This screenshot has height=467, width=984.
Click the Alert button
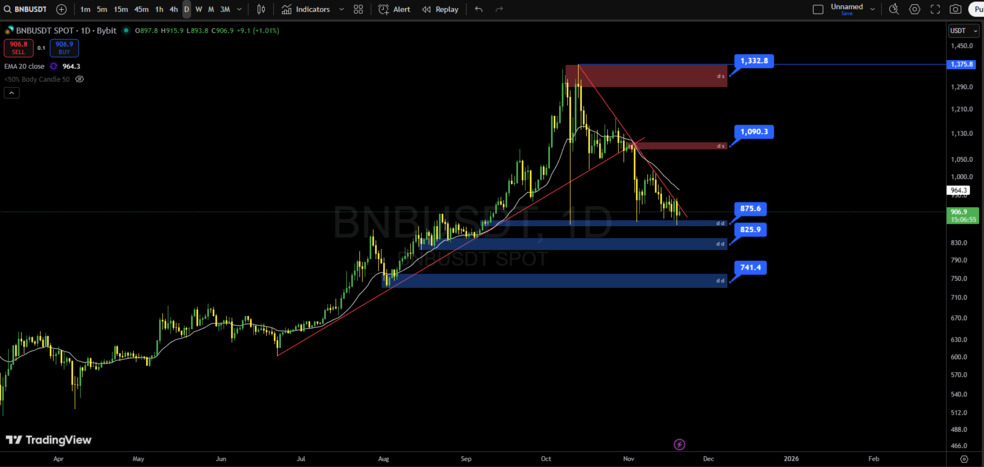394,9
